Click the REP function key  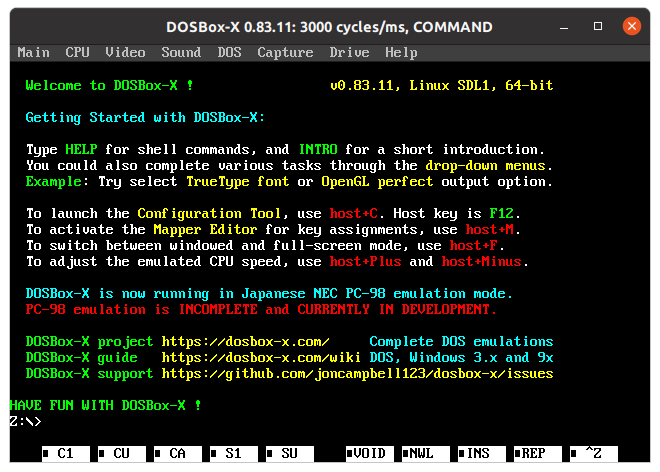click(538, 453)
